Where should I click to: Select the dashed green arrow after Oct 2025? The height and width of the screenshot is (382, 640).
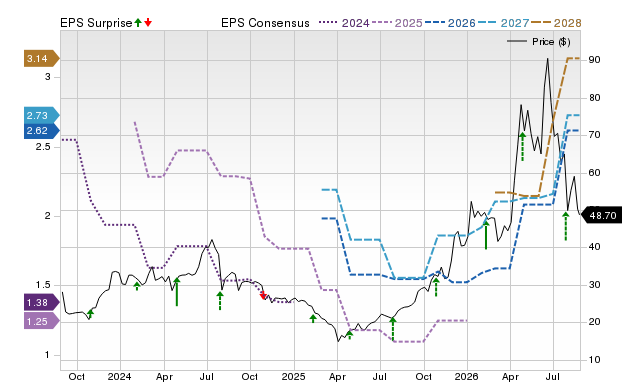coord(436,287)
